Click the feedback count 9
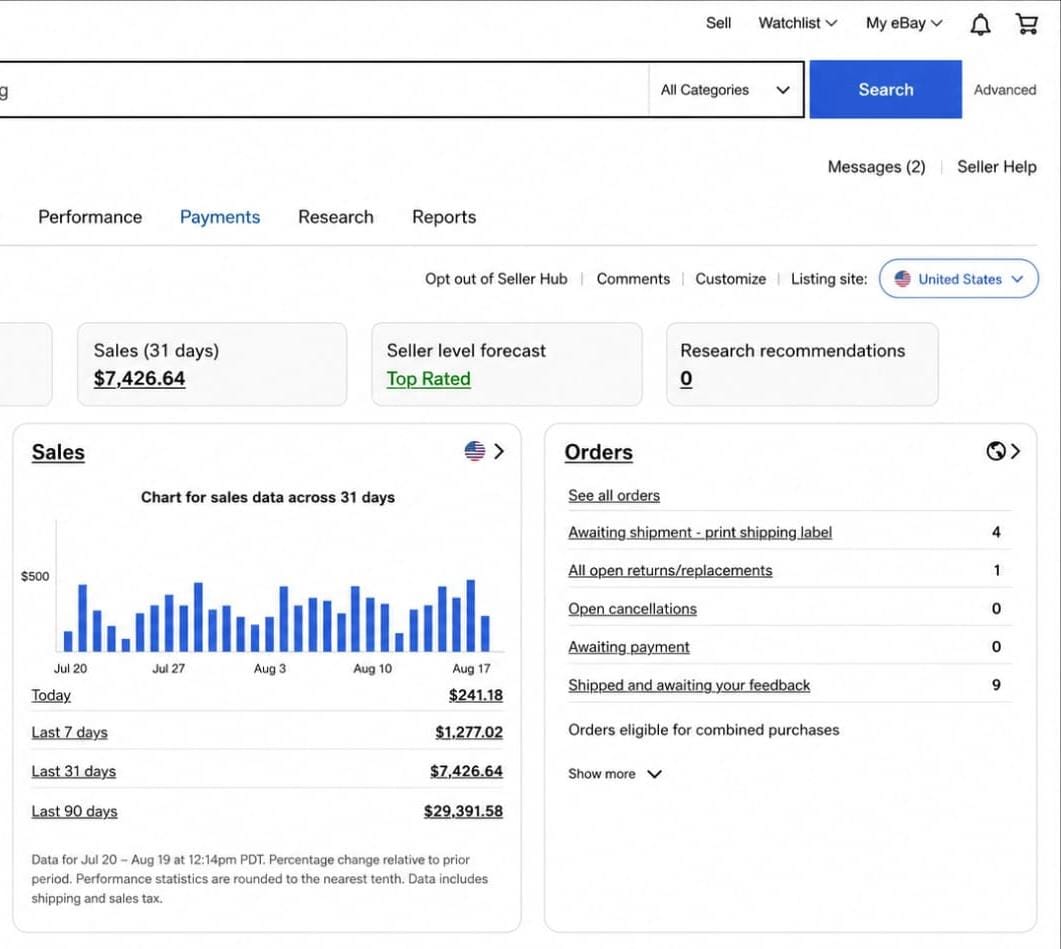This screenshot has height=949, width=1061. pos(996,685)
